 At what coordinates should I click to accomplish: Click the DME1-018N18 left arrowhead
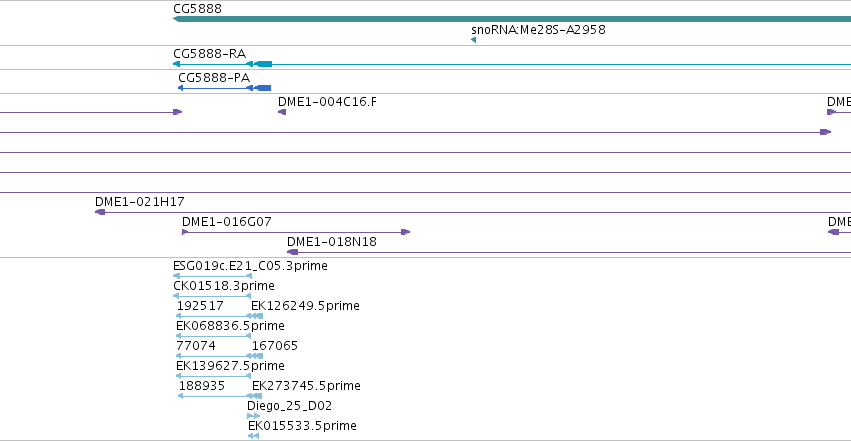click(x=293, y=252)
